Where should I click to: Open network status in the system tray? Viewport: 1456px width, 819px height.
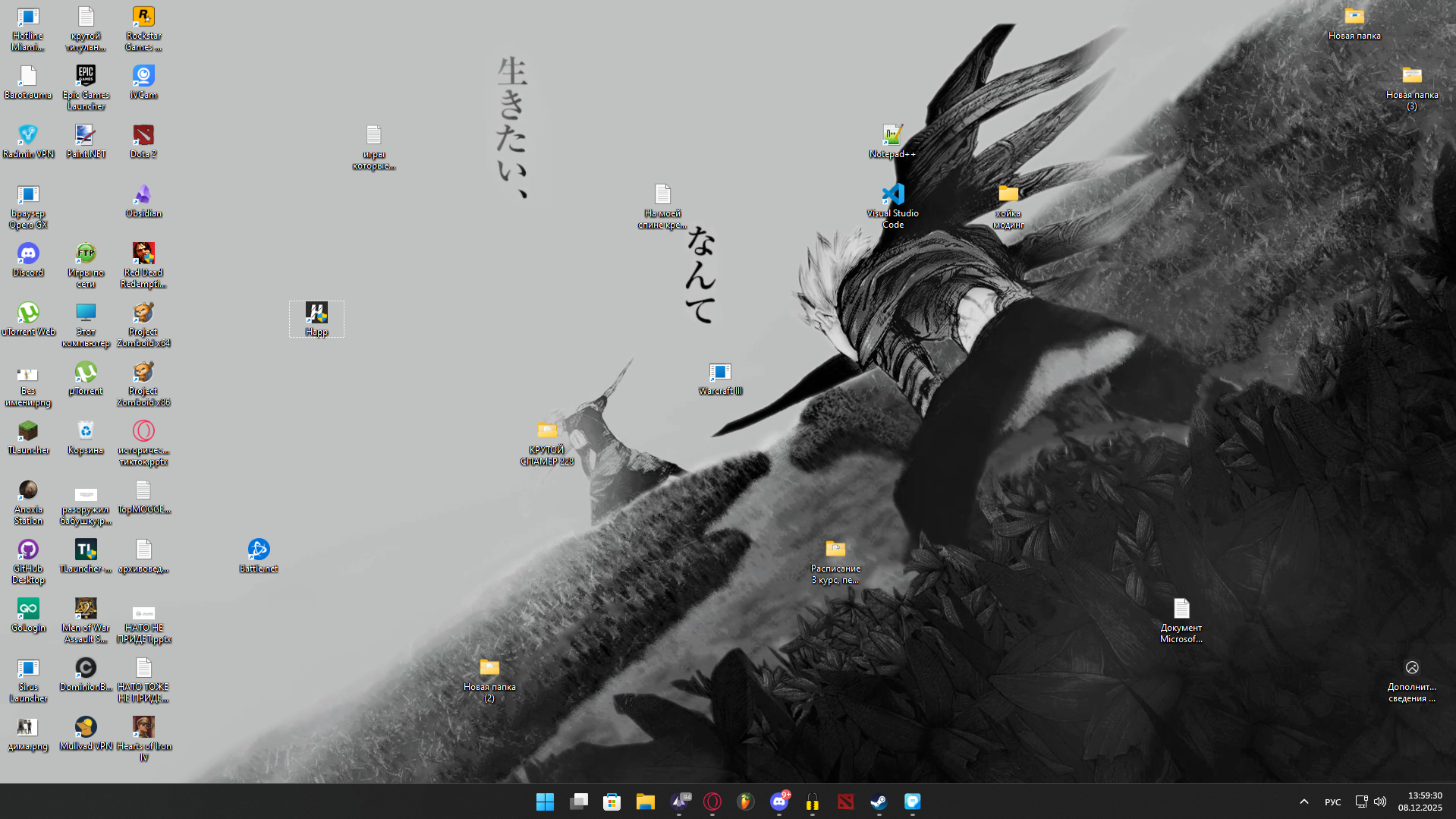[x=1361, y=802]
